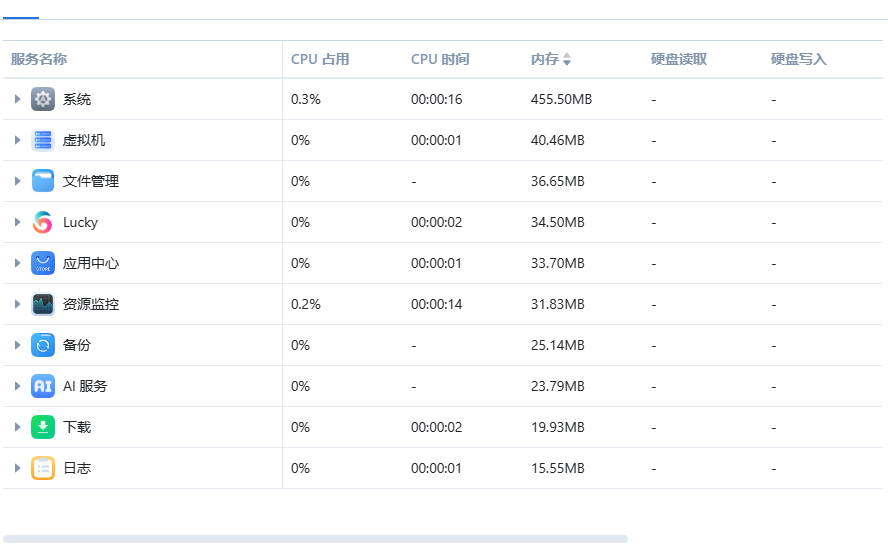Viewport: 888px width, 554px height.
Task: Select the 虚拟机 service name
Action: [84, 140]
